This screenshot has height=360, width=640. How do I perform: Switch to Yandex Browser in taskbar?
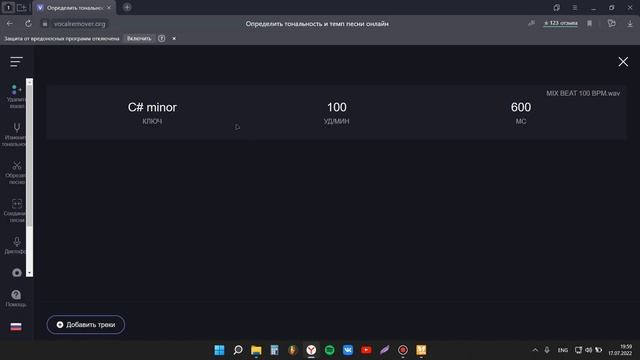(x=311, y=350)
